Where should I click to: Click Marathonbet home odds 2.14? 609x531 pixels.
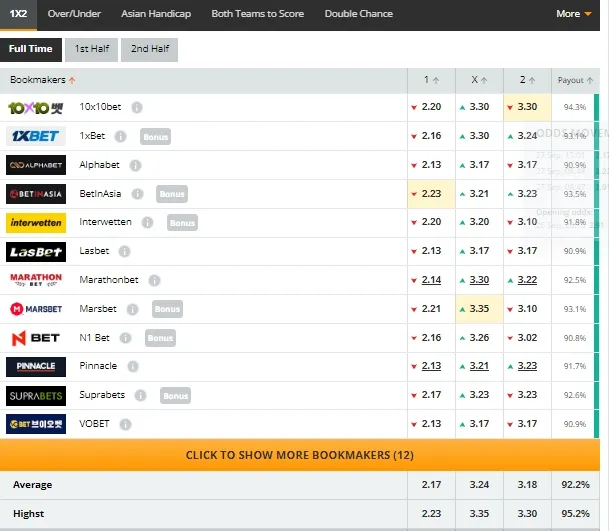tap(431, 280)
